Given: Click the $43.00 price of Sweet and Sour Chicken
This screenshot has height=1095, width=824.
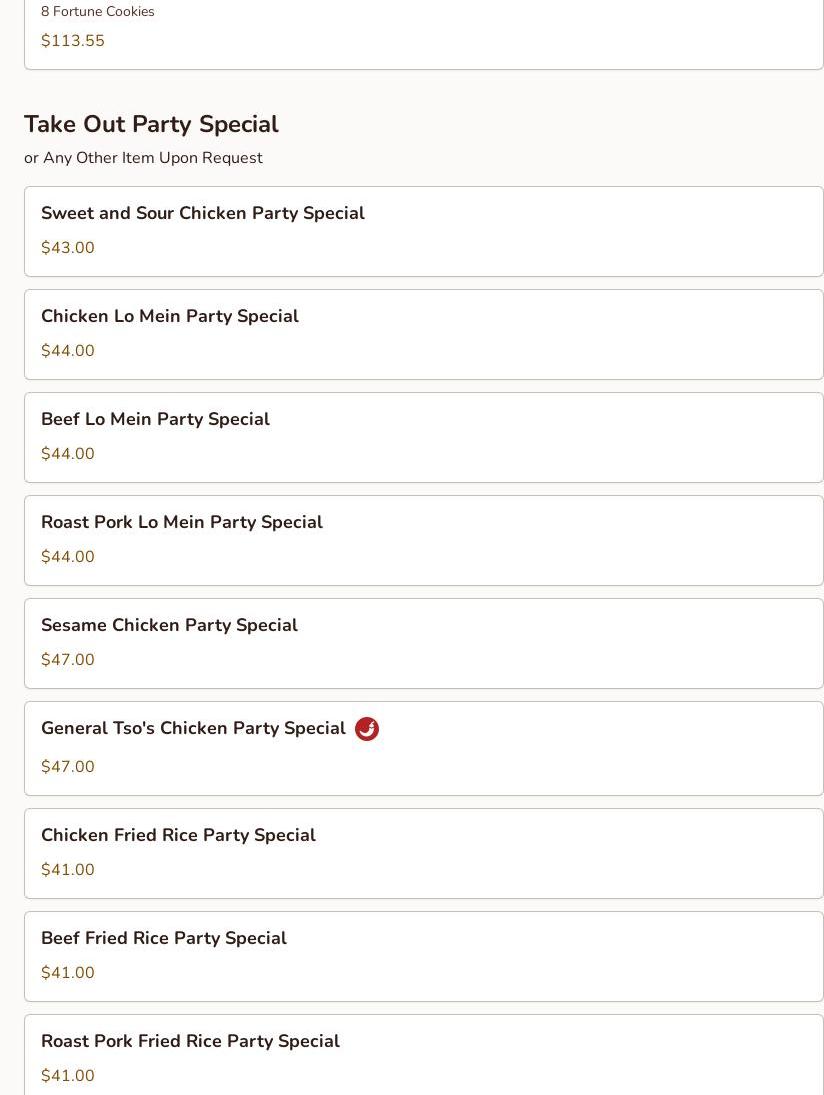Looking at the screenshot, I should 68,248.
